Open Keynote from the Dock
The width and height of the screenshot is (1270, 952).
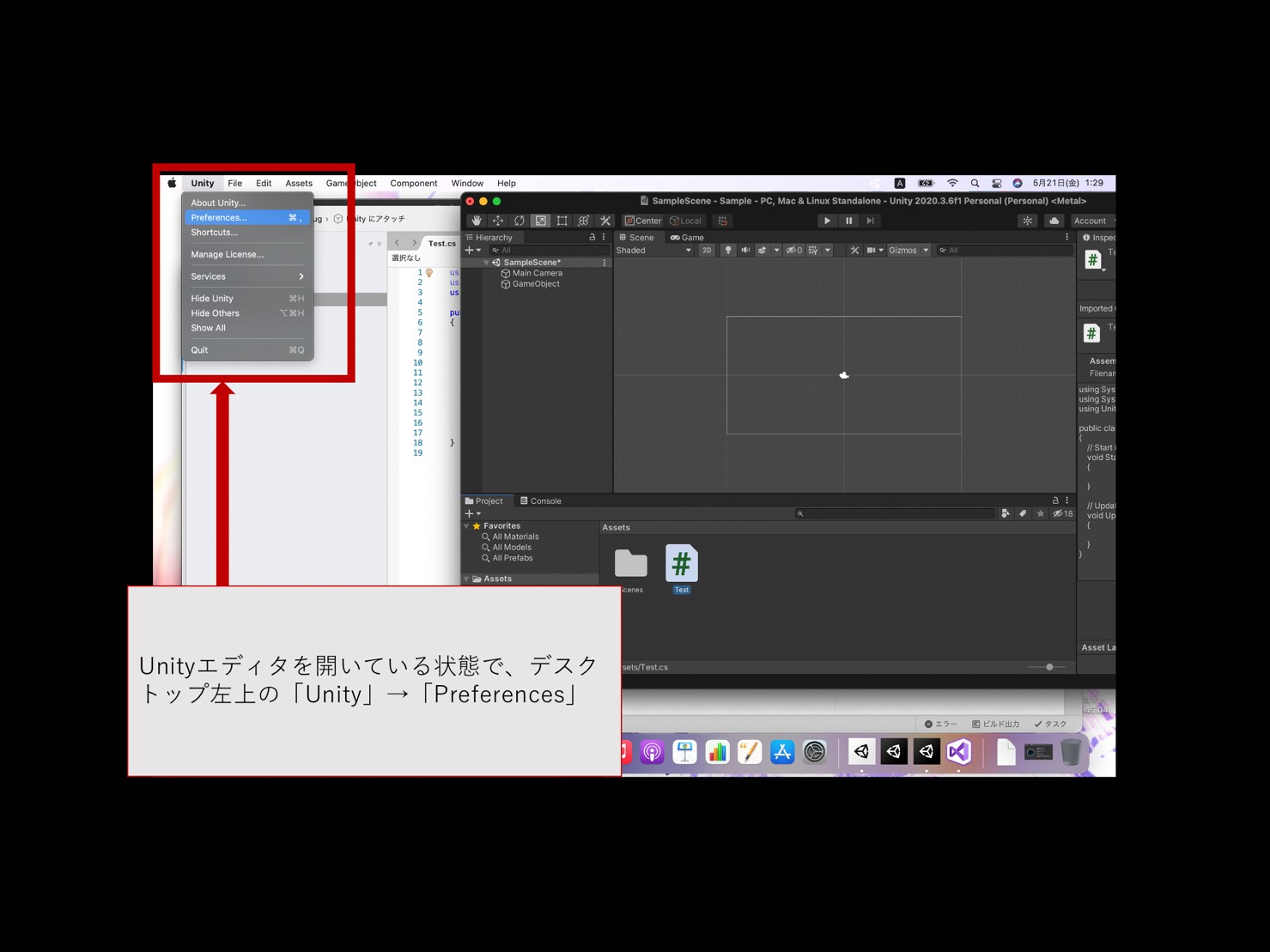684,752
